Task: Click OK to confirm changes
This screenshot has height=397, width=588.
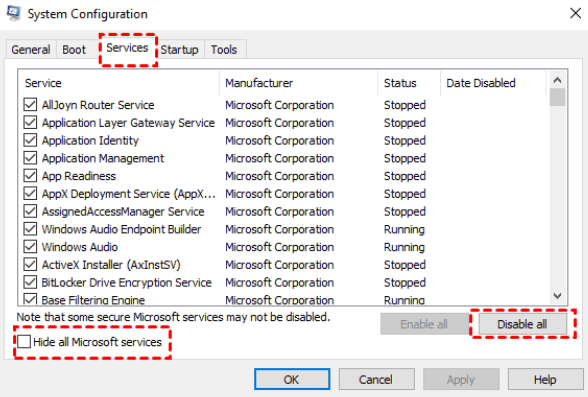Action: point(292,379)
